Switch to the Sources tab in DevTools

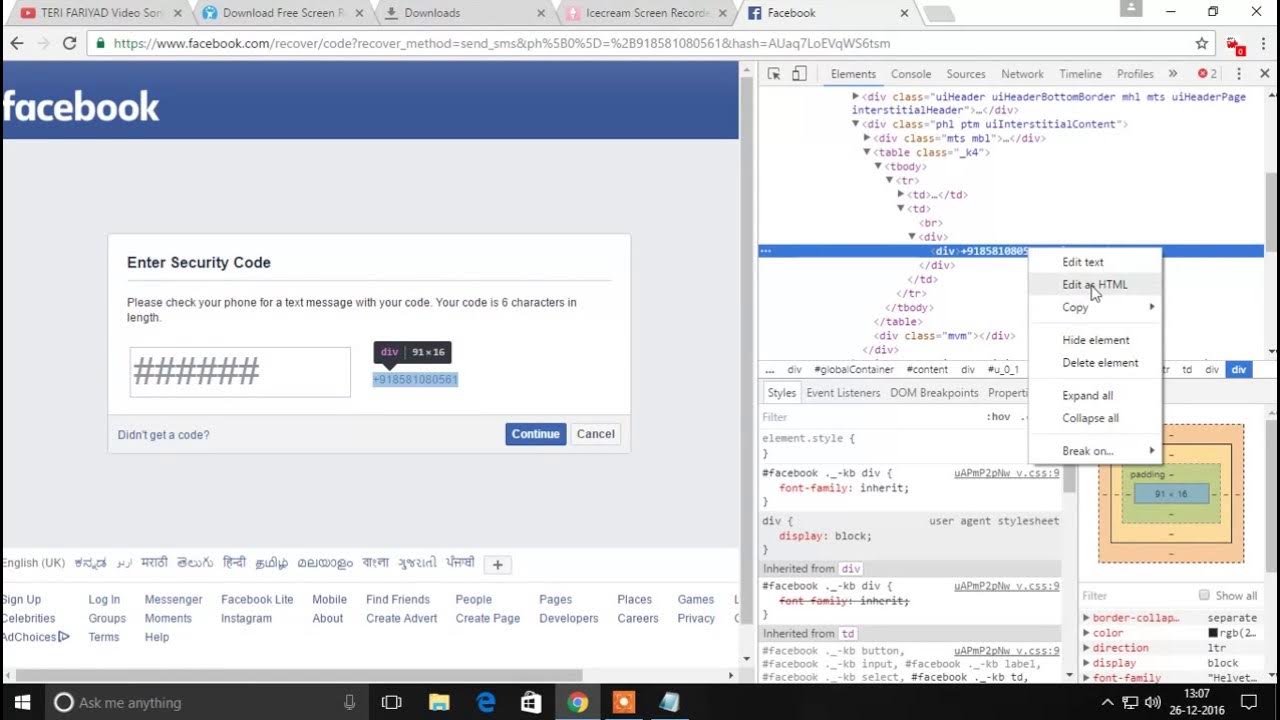[x=966, y=74]
